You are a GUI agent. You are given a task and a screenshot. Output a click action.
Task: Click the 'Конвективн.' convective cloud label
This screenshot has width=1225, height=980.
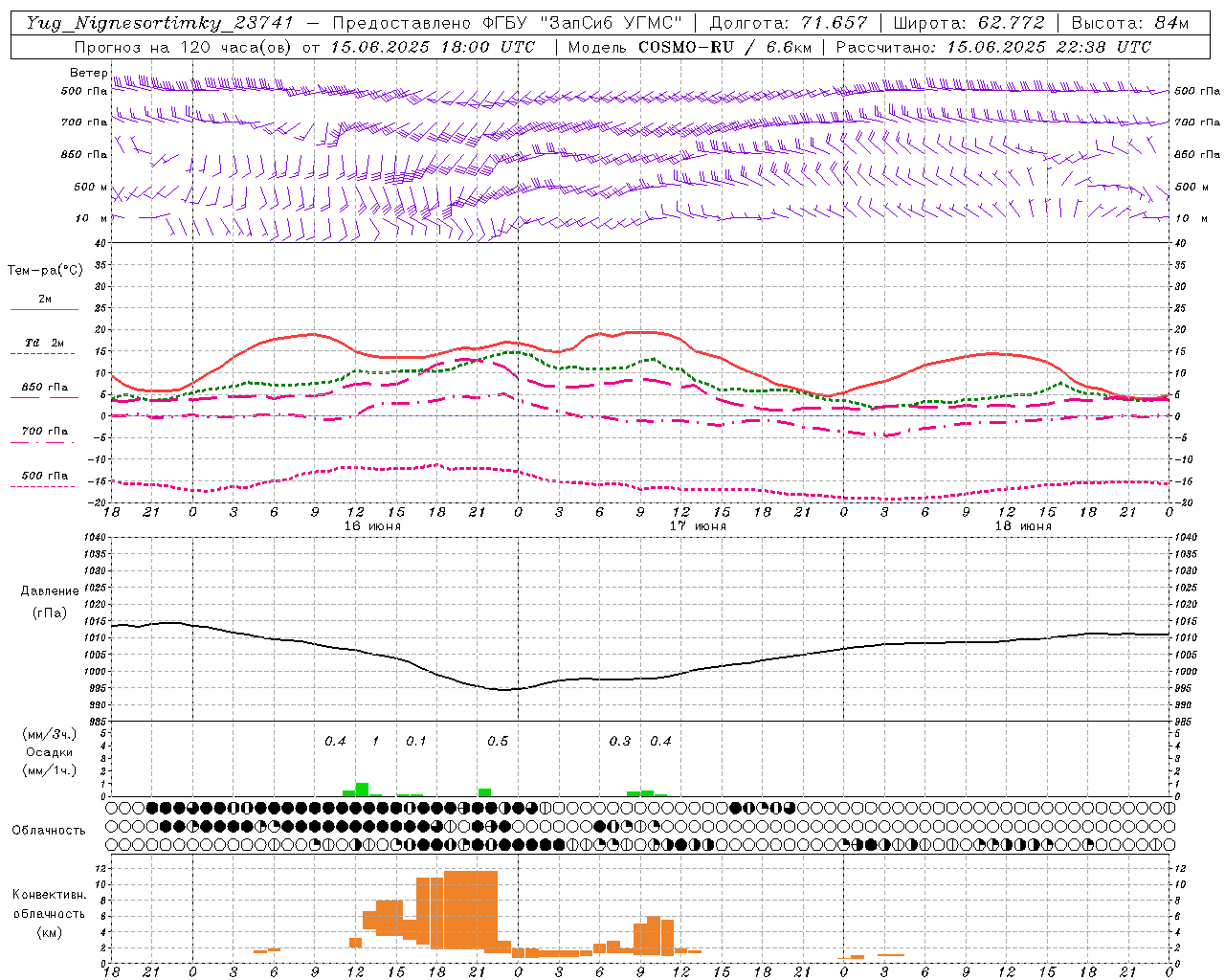tap(49, 895)
